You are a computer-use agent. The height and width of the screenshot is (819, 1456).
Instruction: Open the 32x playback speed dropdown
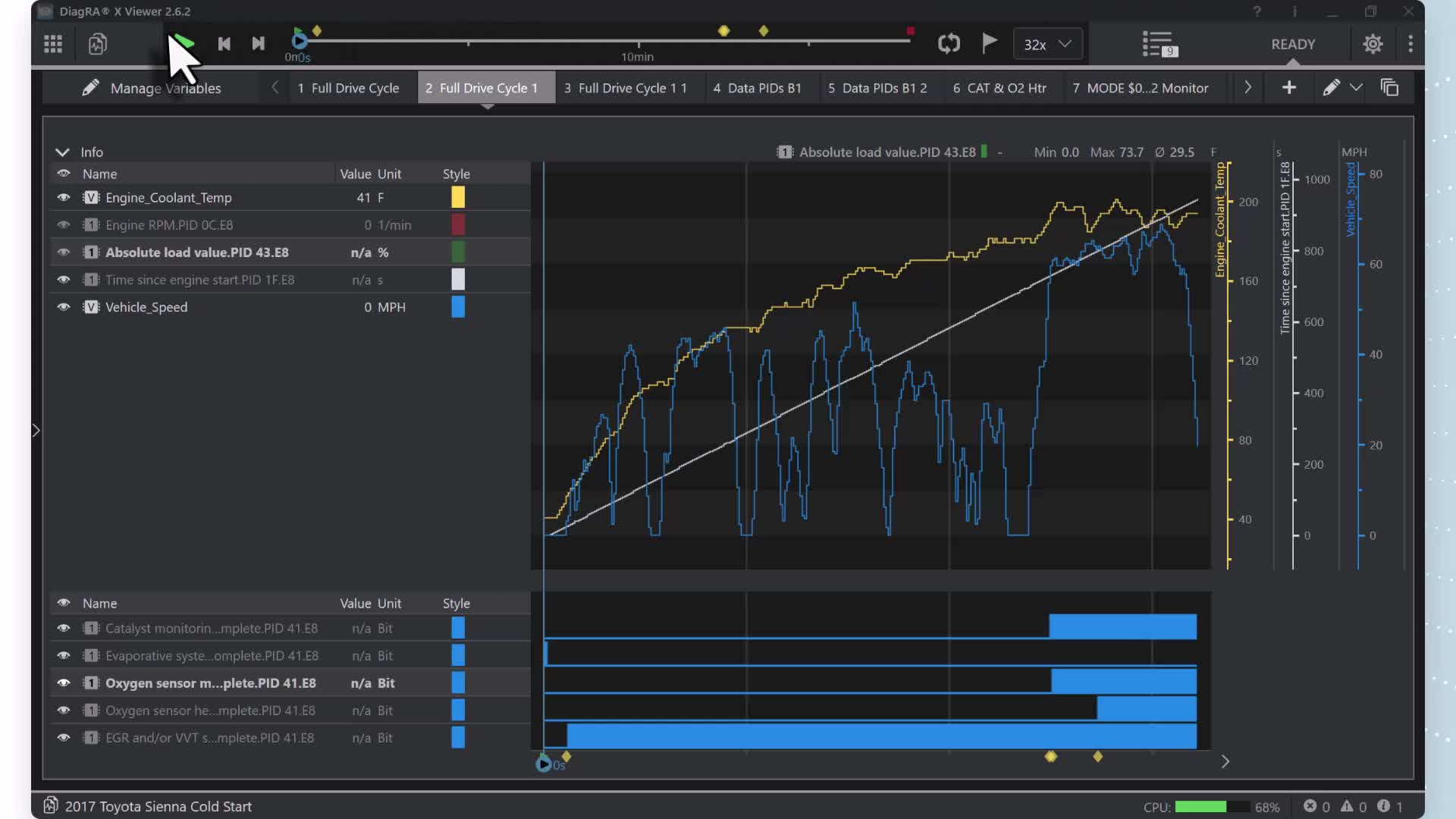tap(1047, 44)
